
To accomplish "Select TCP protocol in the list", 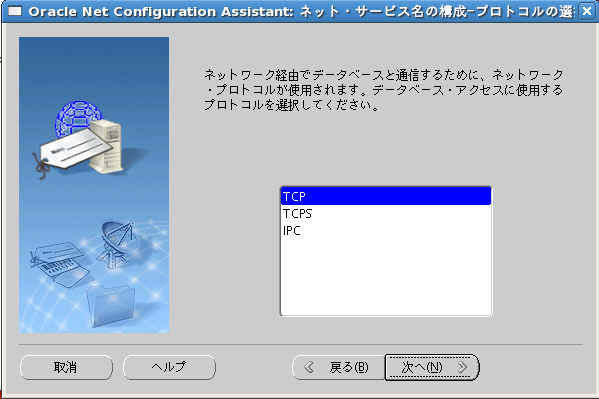I will pyautogui.click(x=386, y=196).
